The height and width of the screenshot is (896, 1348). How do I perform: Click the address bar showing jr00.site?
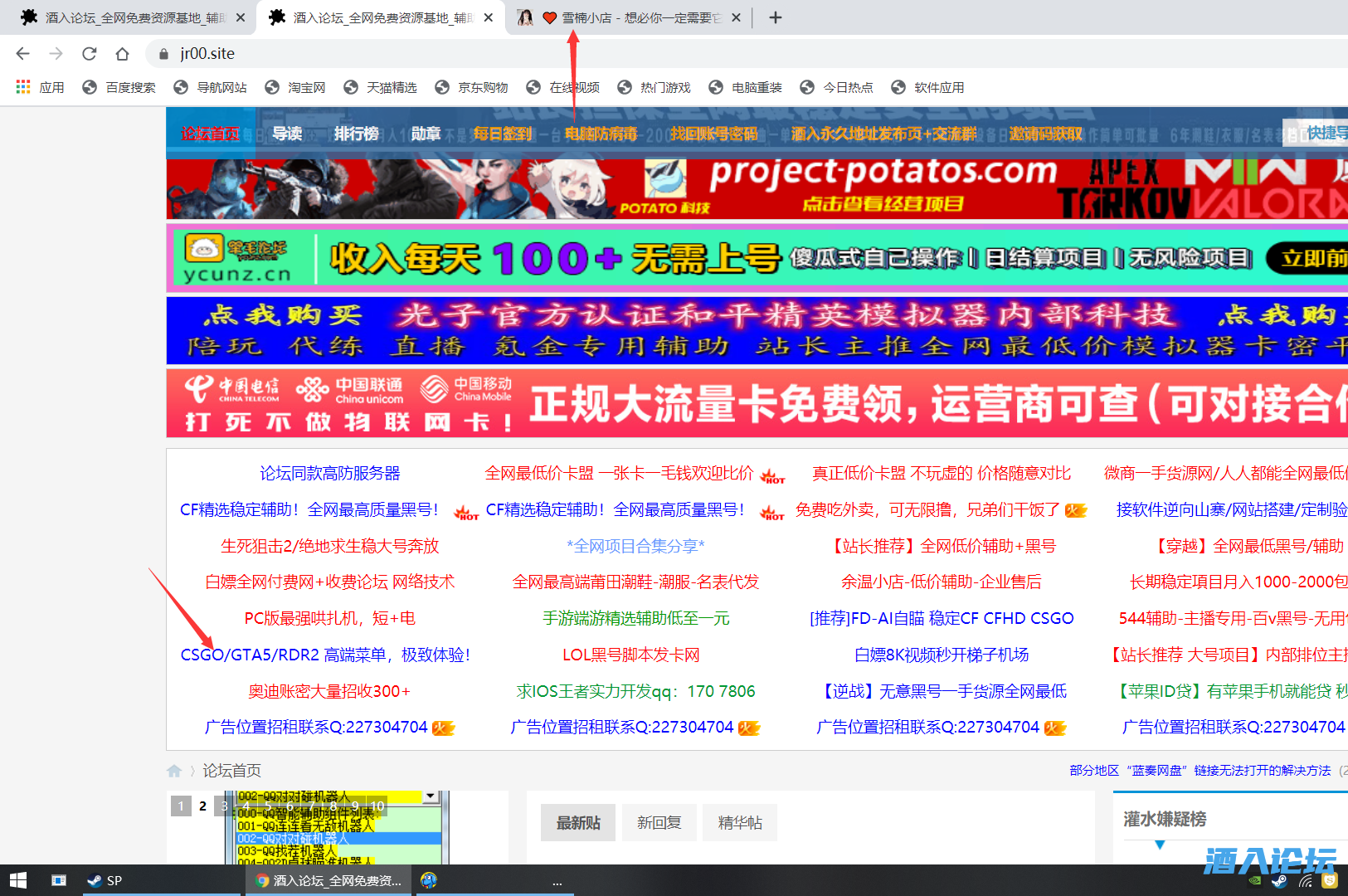click(x=747, y=53)
